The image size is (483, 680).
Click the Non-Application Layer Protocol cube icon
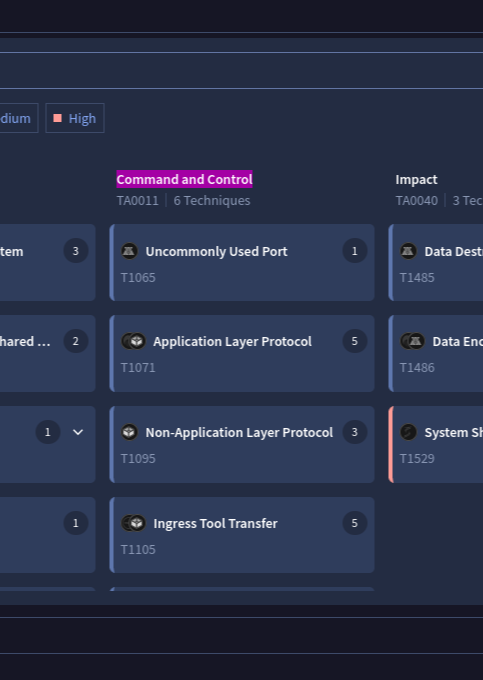tap(129, 432)
